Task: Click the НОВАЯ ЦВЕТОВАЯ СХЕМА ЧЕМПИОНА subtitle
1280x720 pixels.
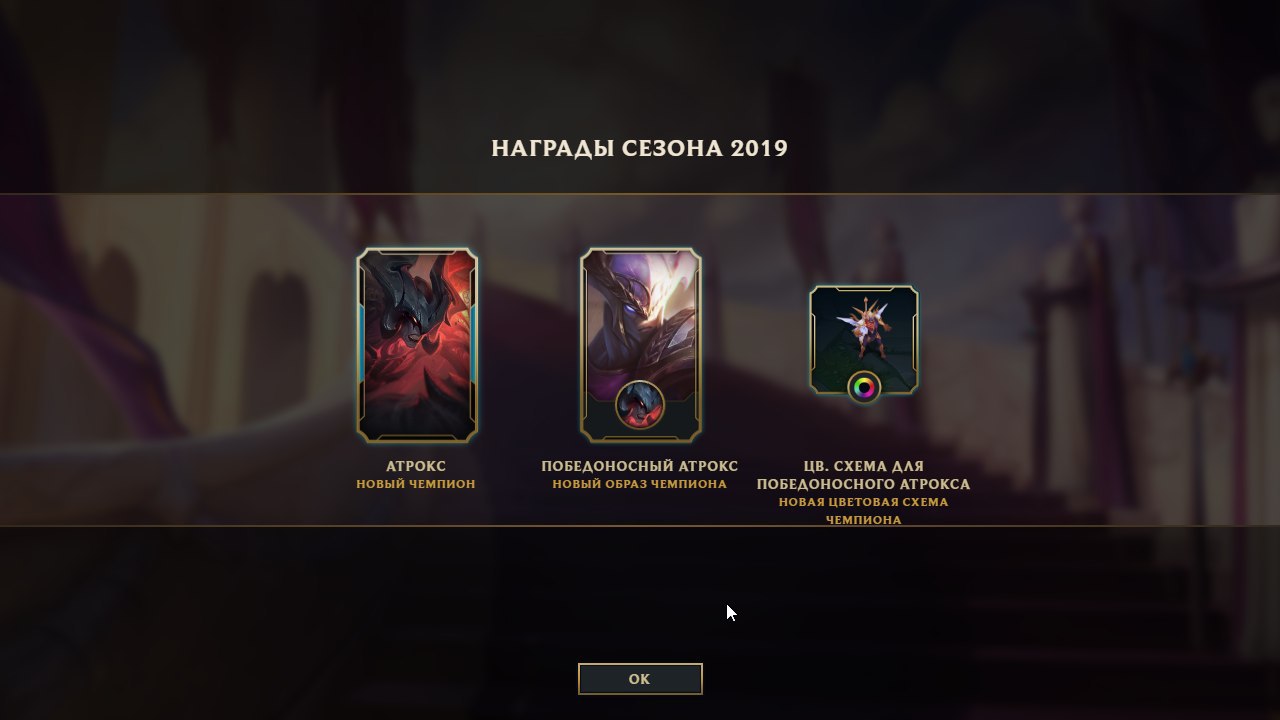Action: (x=864, y=511)
